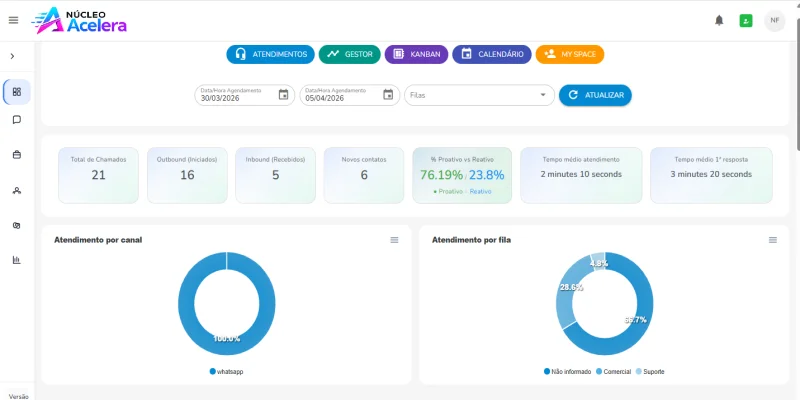
Task: Expand the Filas dropdown
Action: [543, 95]
